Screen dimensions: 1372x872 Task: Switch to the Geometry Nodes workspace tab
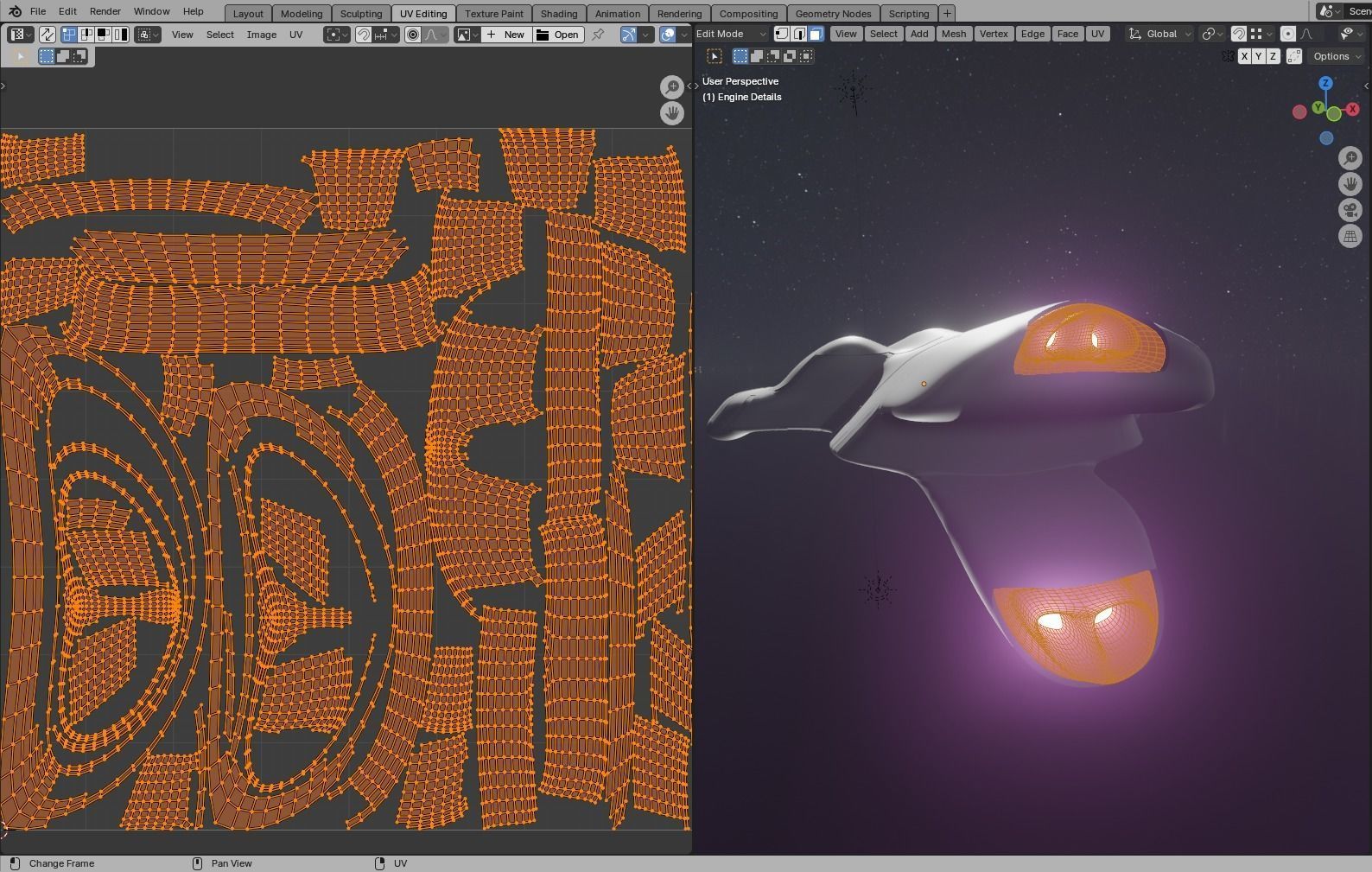[833, 14]
